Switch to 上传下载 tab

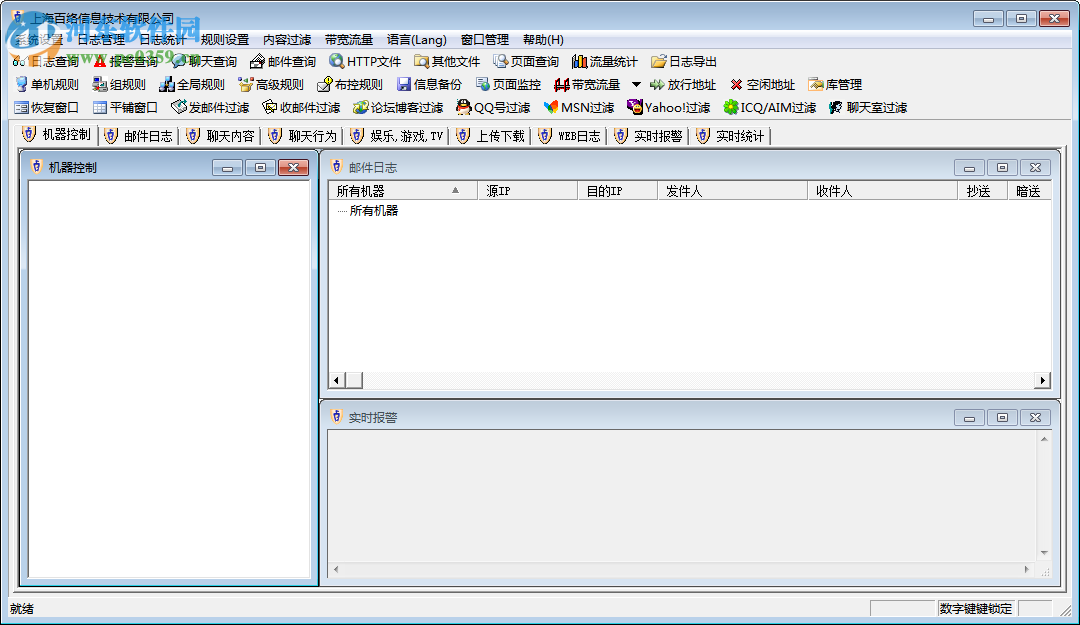click(491, 136)
